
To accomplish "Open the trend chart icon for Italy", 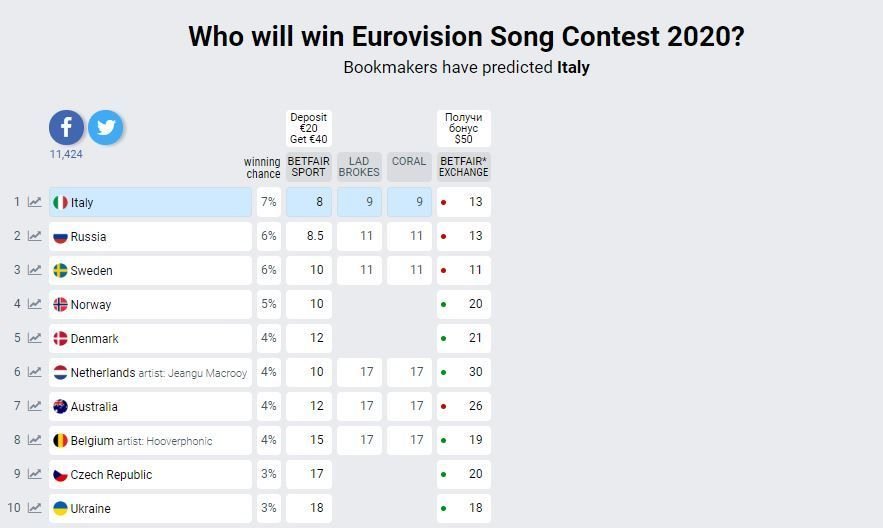I will coord(35,202).
